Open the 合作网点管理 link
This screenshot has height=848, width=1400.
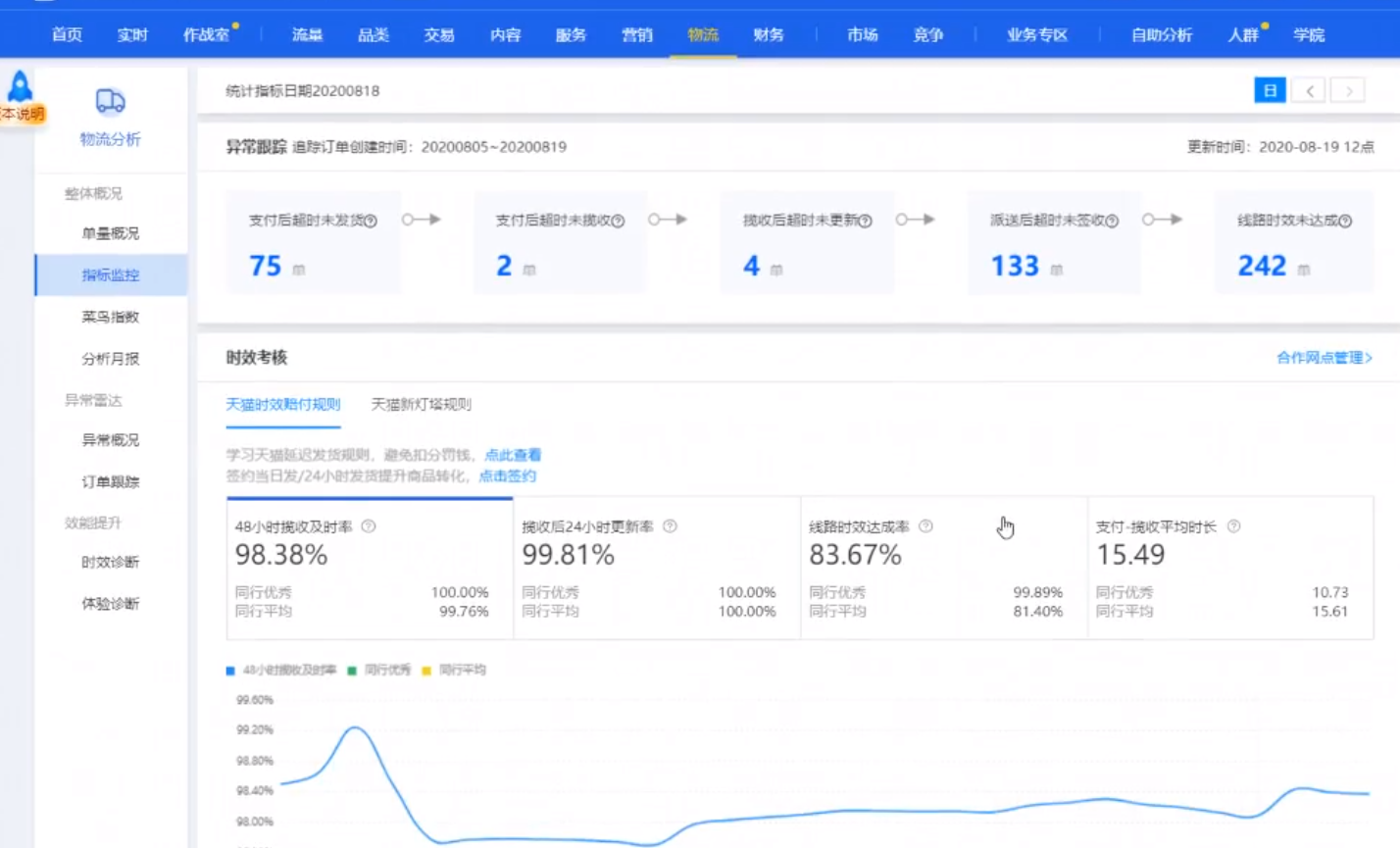(1325, 358)
